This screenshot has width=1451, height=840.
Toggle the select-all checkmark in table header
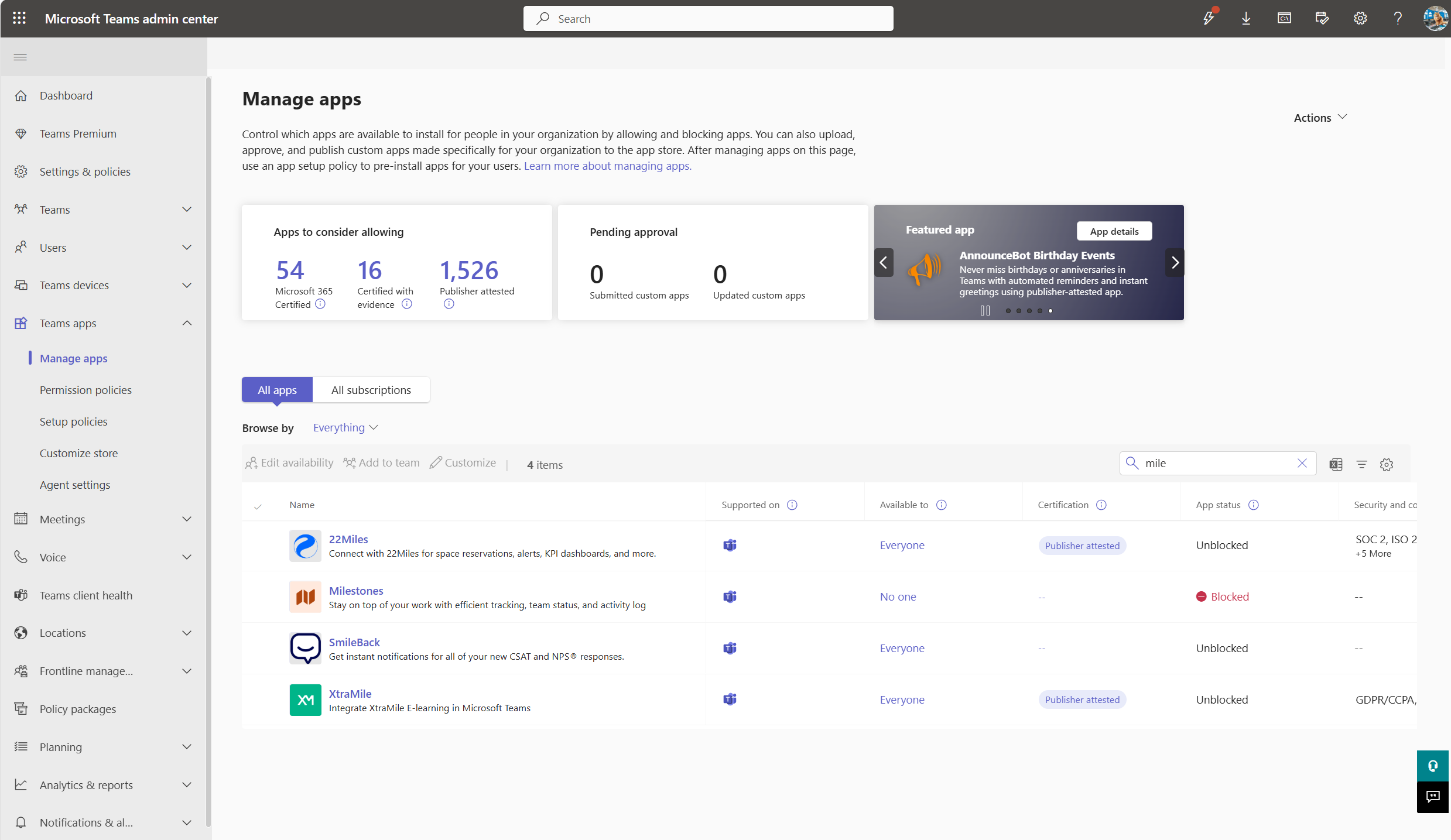[258, 506]
